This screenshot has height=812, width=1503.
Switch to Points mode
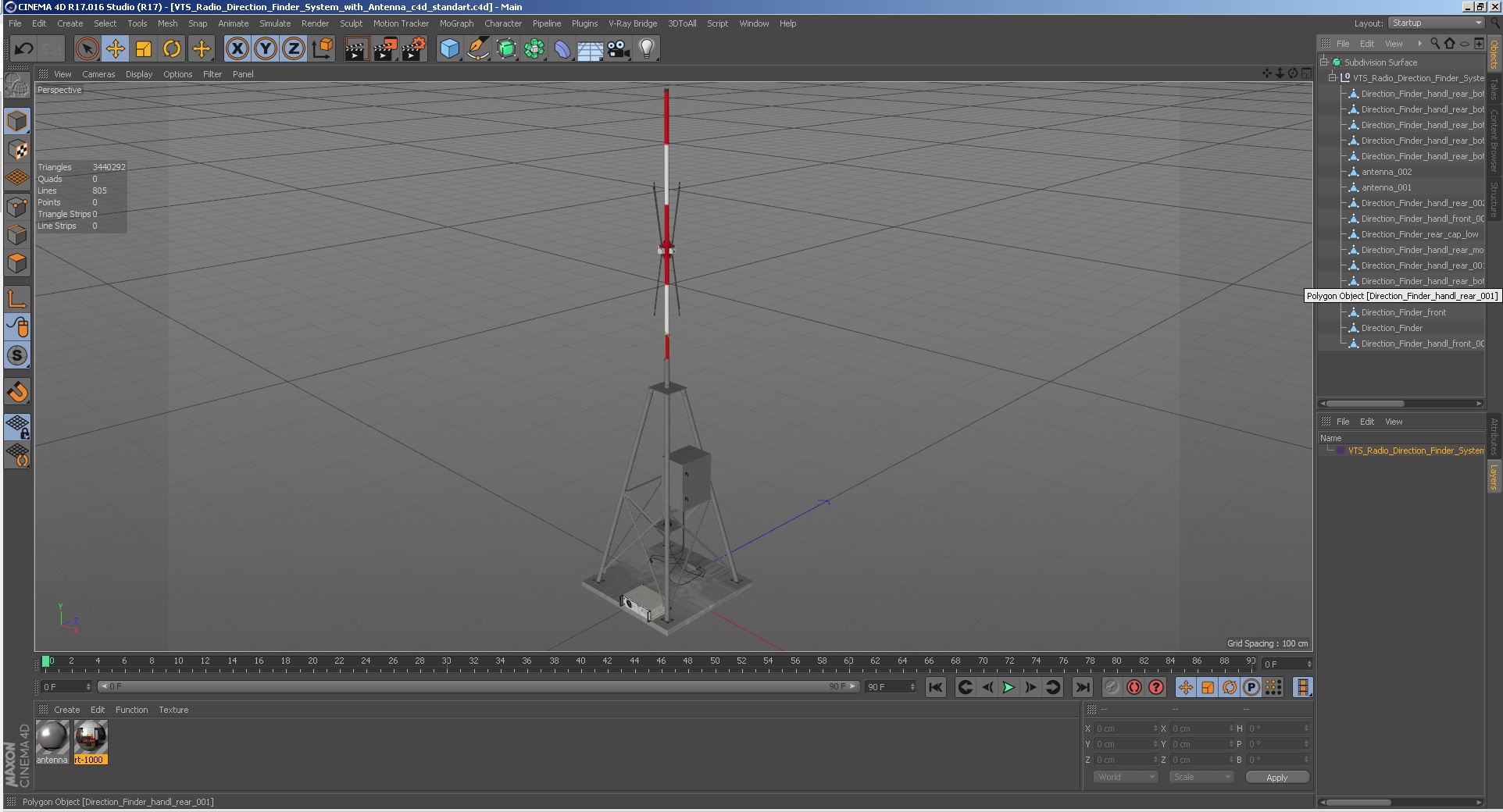(x=17, y=207)
